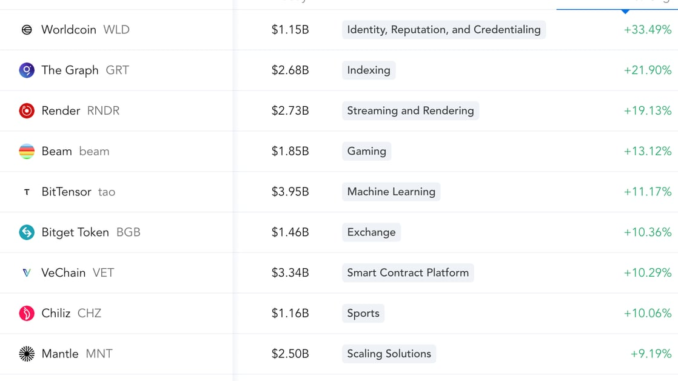Click the BitTensor tao logo icon
678x381 pixels.
[27, 192]
